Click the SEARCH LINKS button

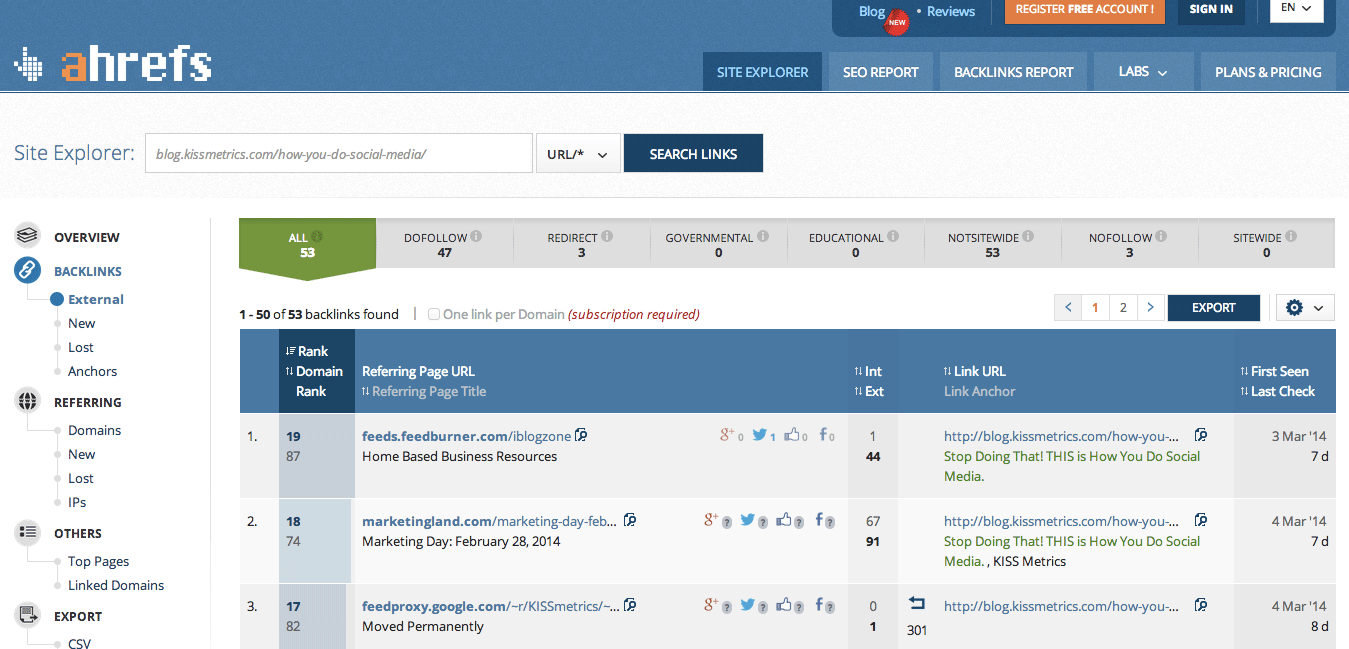tap(693, 154)
